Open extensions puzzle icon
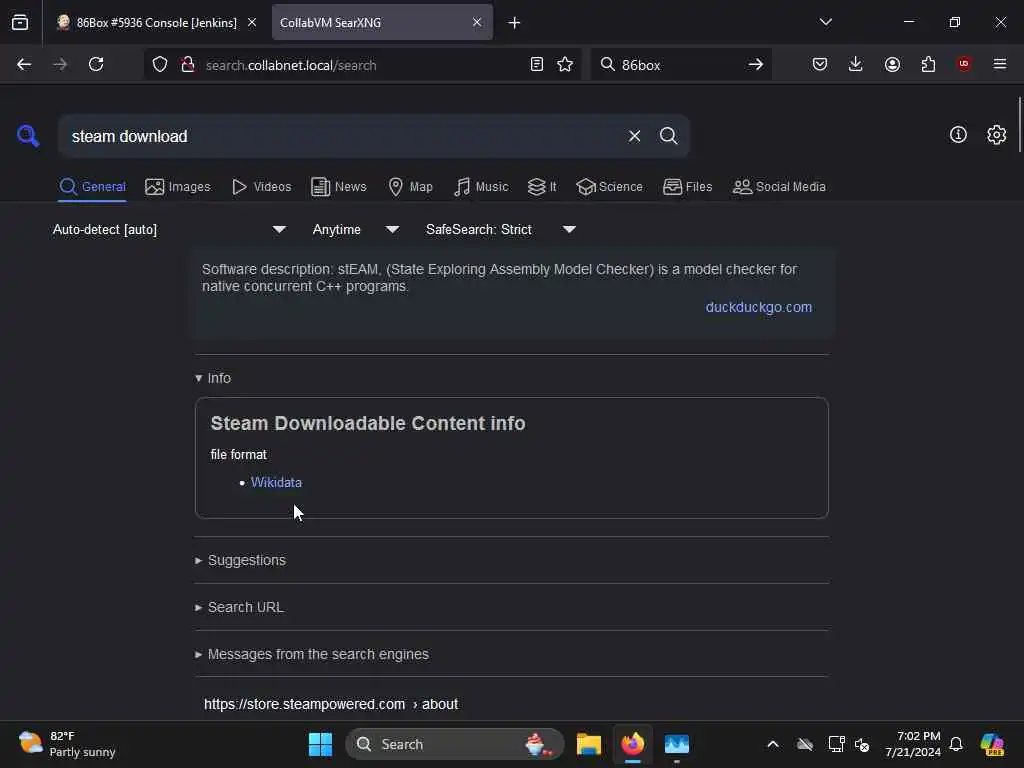Screen dimensions: 1024x768 tap(928, 64)
